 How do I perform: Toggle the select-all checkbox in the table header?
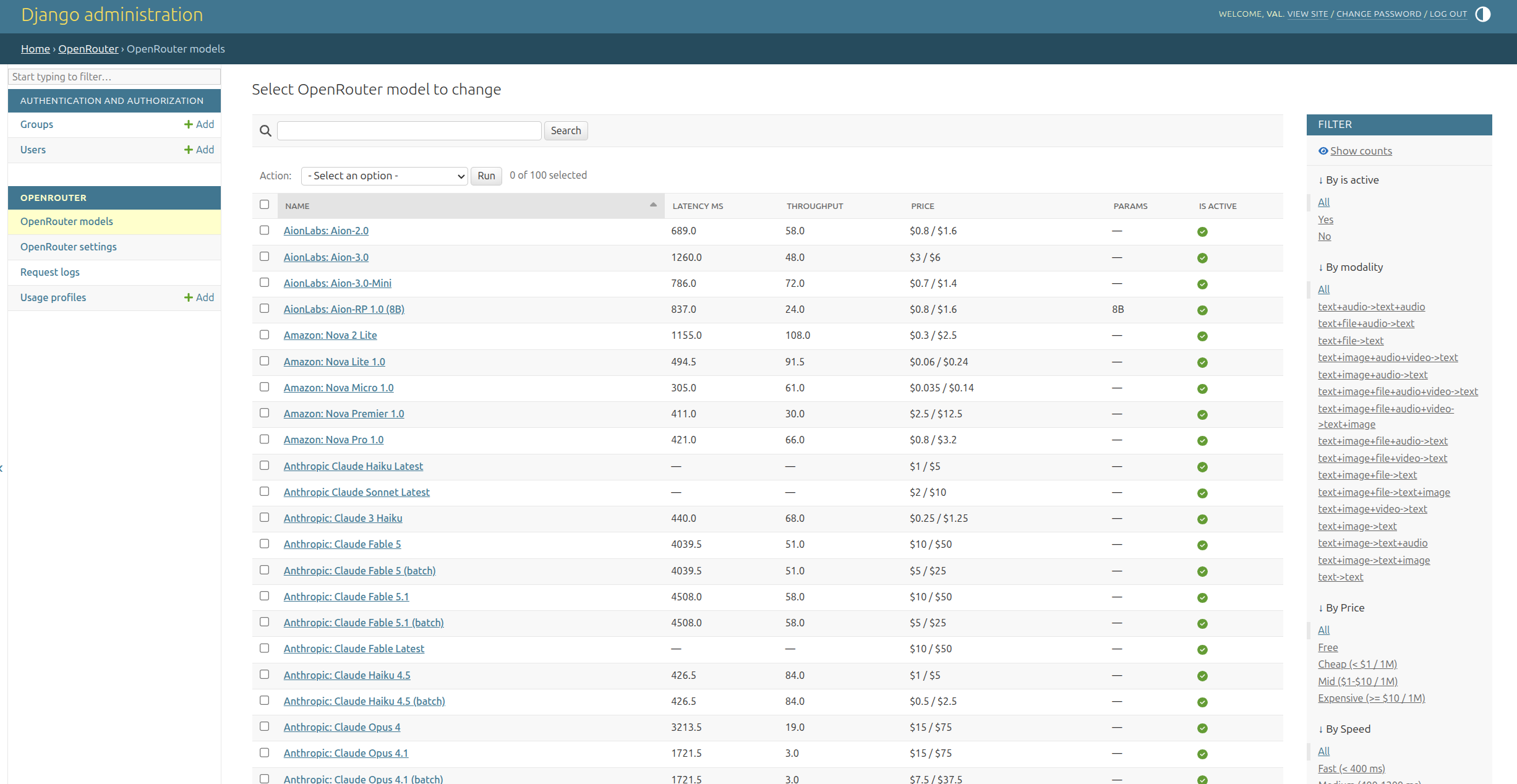(264, 205)
